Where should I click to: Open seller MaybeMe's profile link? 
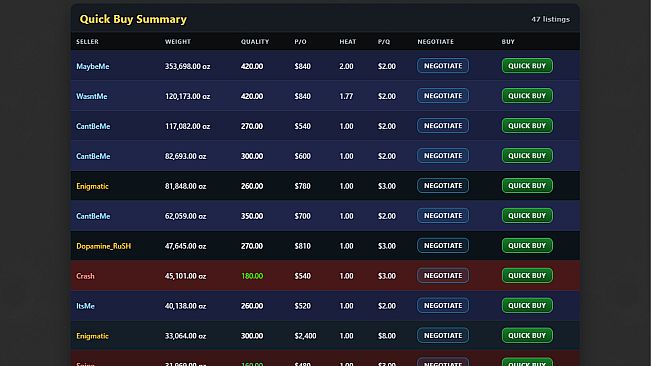(x=93, y=66)
